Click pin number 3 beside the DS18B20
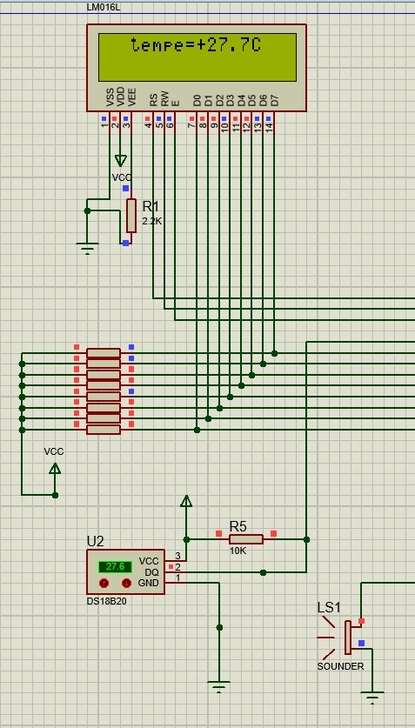Screen dimensions: 415x728 tap(177, 556)
